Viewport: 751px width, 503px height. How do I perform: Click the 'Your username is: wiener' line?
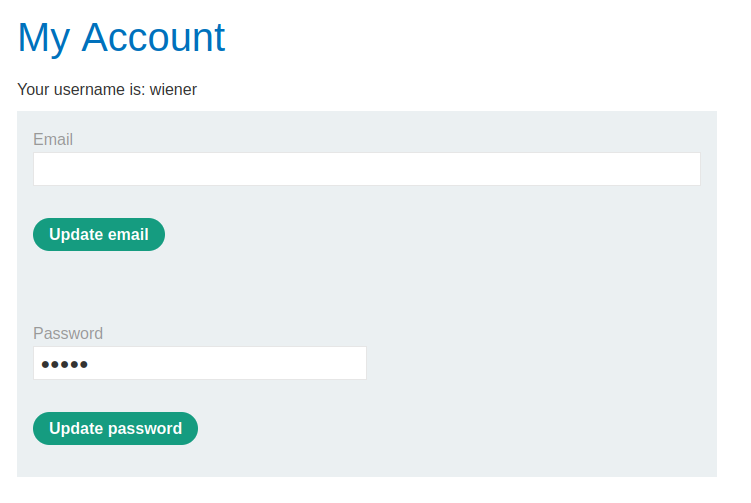point(107,90)
